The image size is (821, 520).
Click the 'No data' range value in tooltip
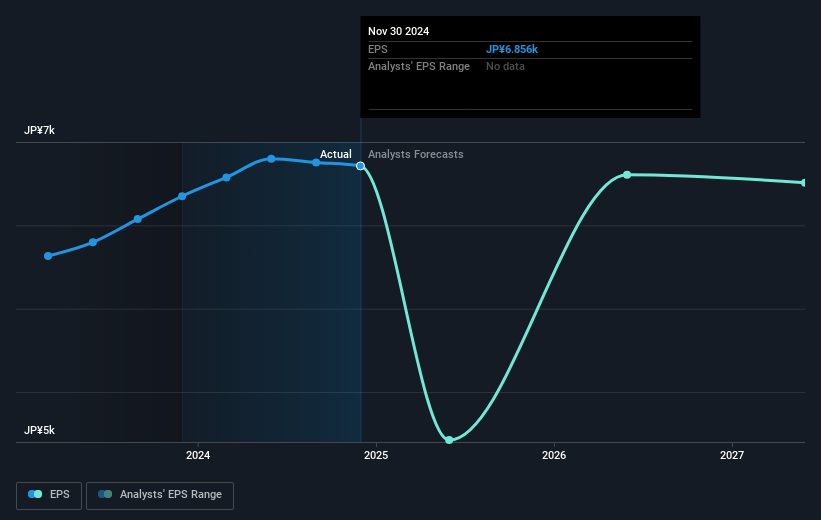505,67
